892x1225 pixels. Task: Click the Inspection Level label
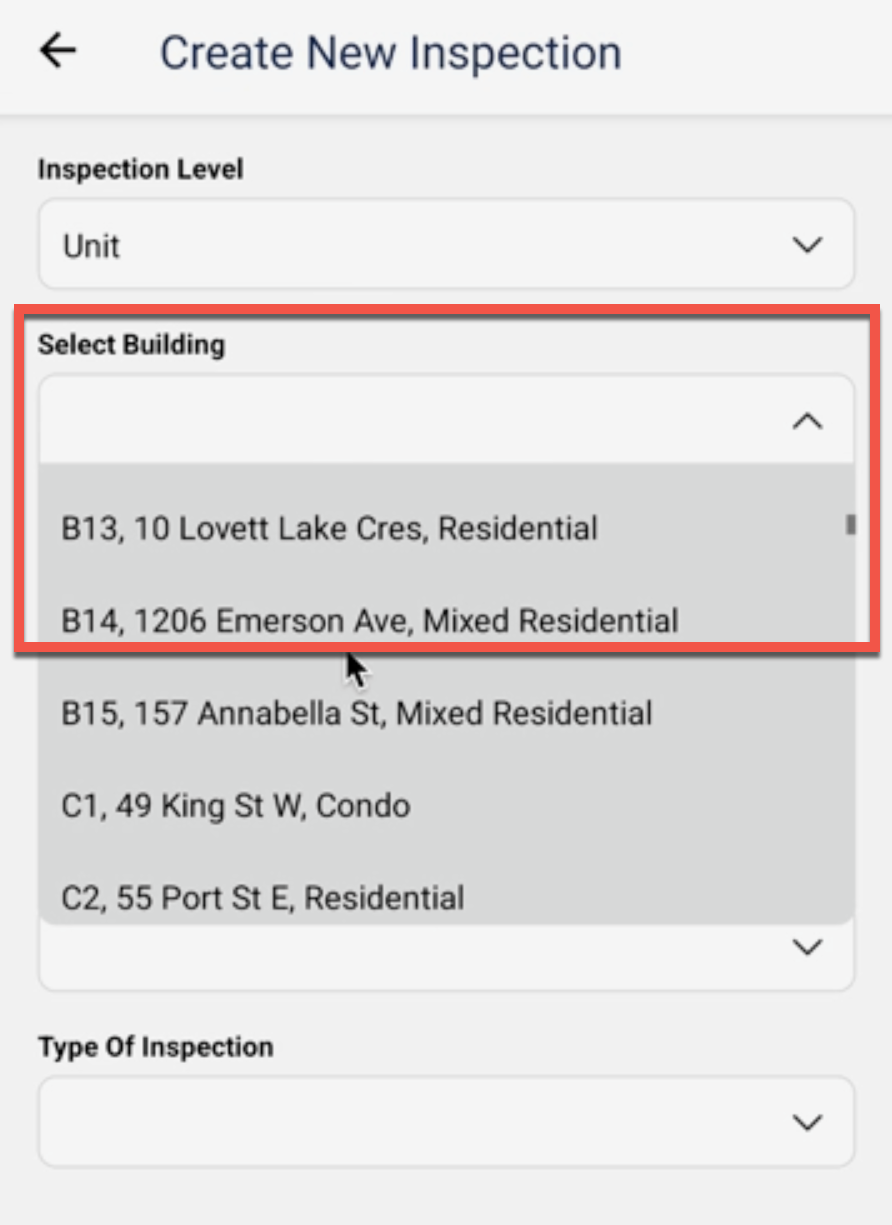point(141,169)
